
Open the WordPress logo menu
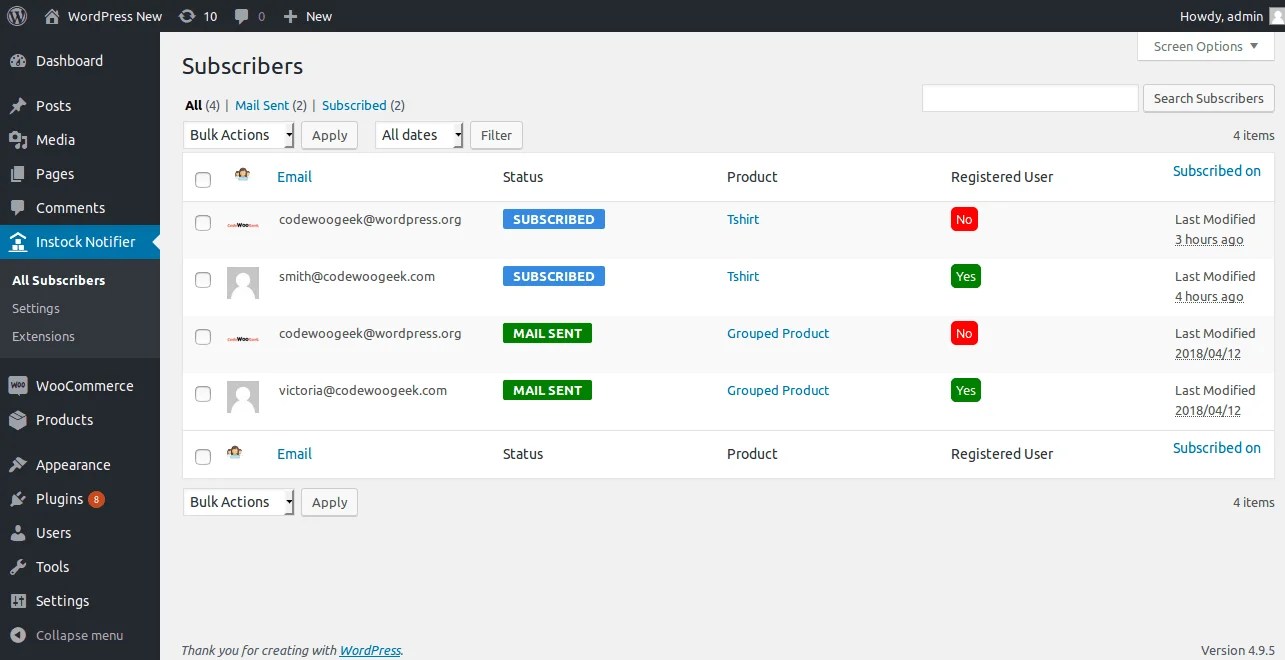click(17, 16)
